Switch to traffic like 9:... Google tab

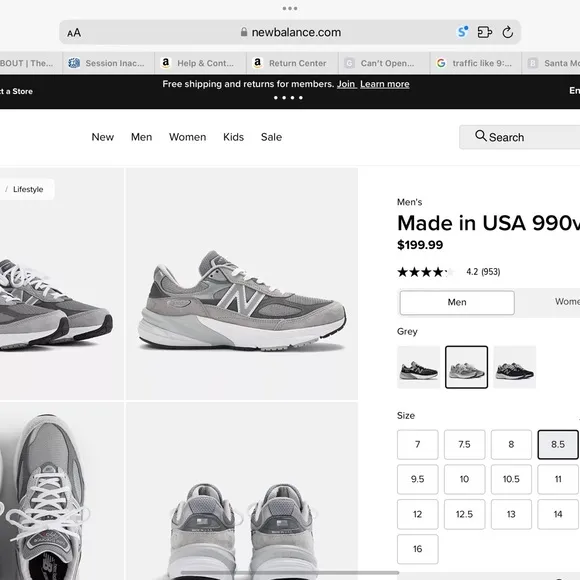pyautogui.click(x=476, y=63)
